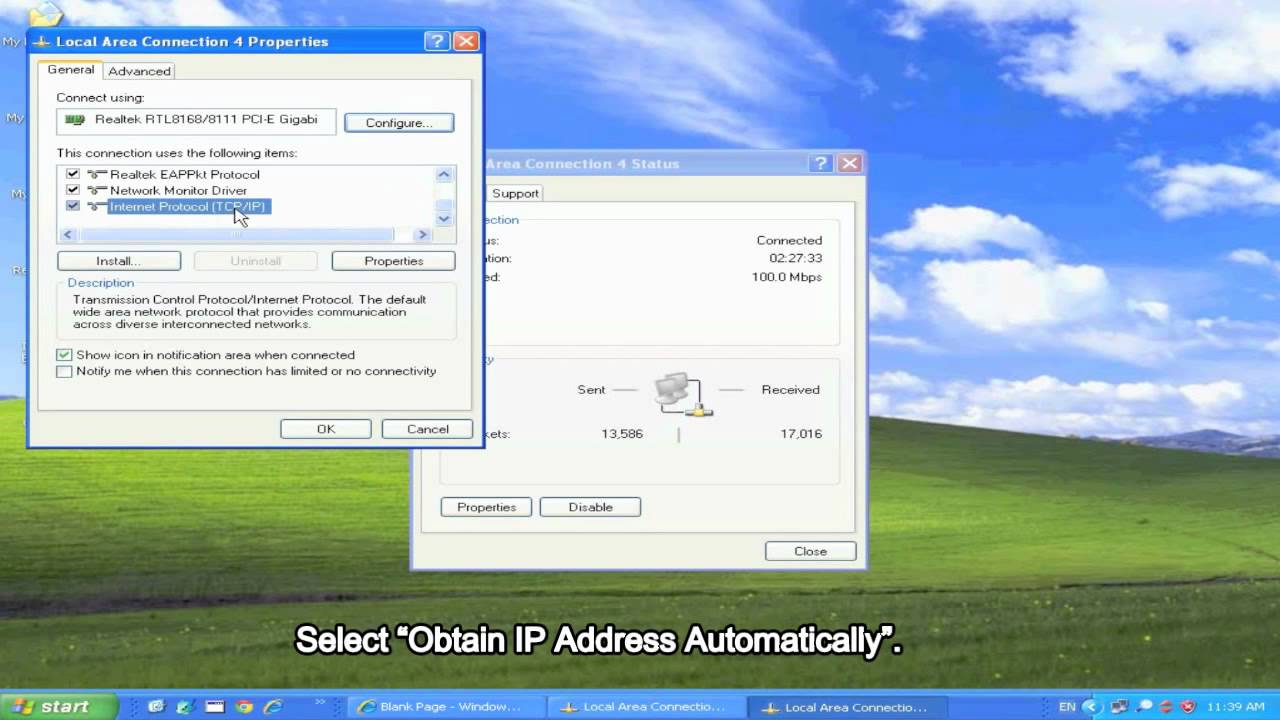The image size is (1280, 720).
Task: Open the Advanced tab
Action: tap(139, 71)
